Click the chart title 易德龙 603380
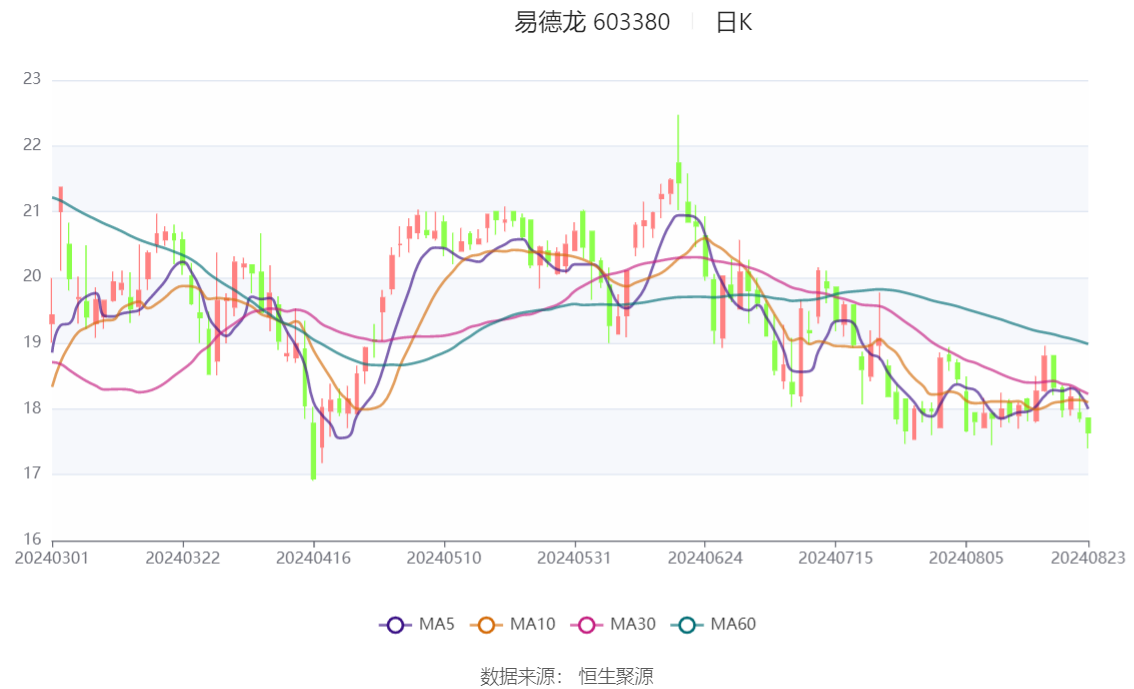This screenshot has height=689, width=1134. [592, 22]
